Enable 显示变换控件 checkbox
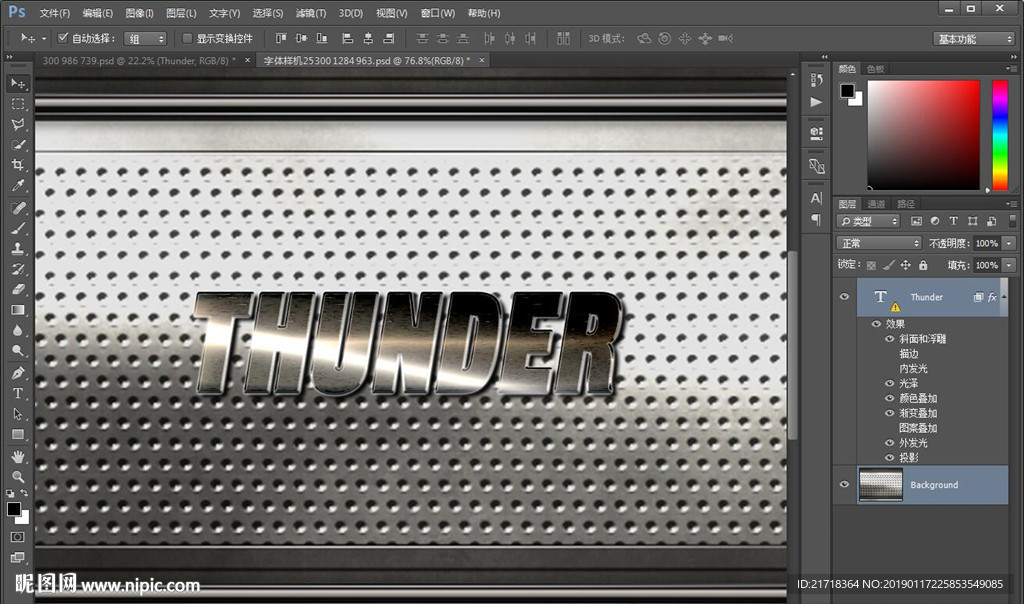 pos(187,38)
